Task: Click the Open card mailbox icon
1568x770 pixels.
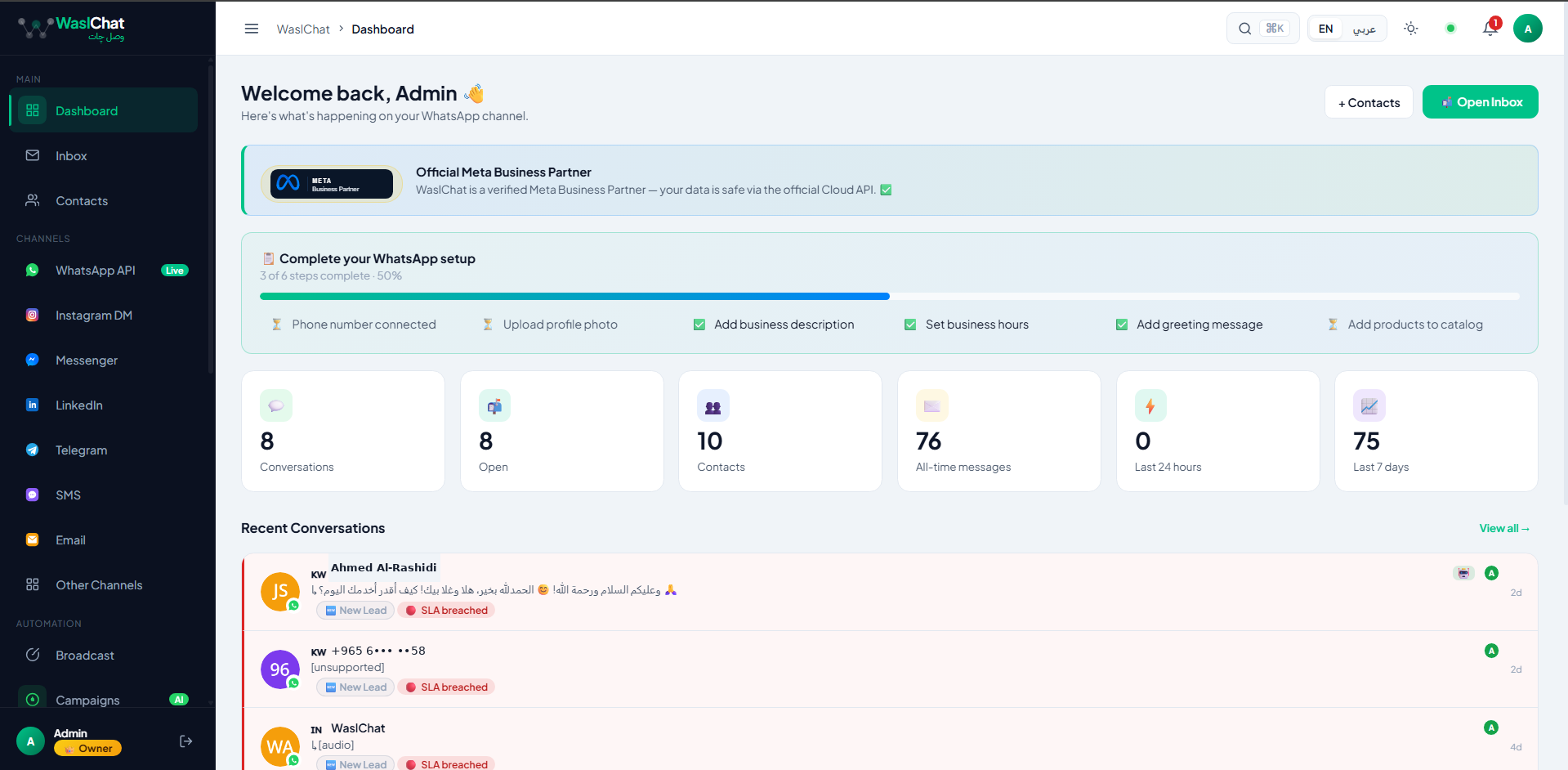Action: pyautogui.click(x=494, y=405)
